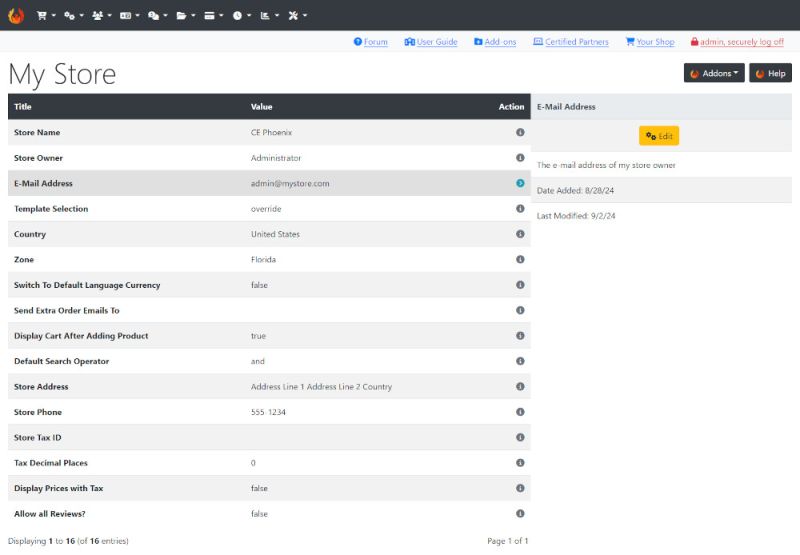Click the override template value
Image resolution: width=800 pixels, height=555 pixels.
pyautogui.click(x=266, y=209)
